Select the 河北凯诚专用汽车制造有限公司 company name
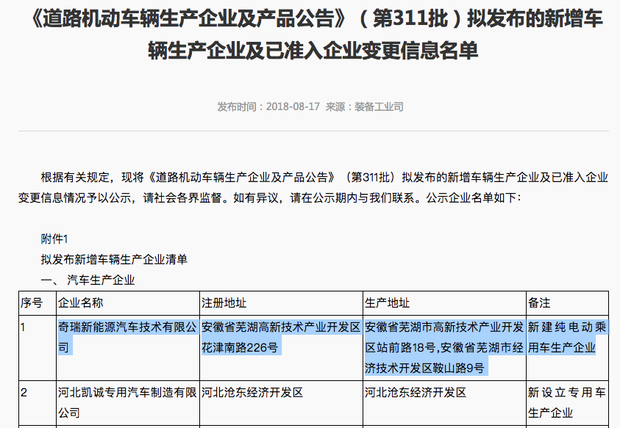Viewport: 620px width, 428px height. [126, 400]
